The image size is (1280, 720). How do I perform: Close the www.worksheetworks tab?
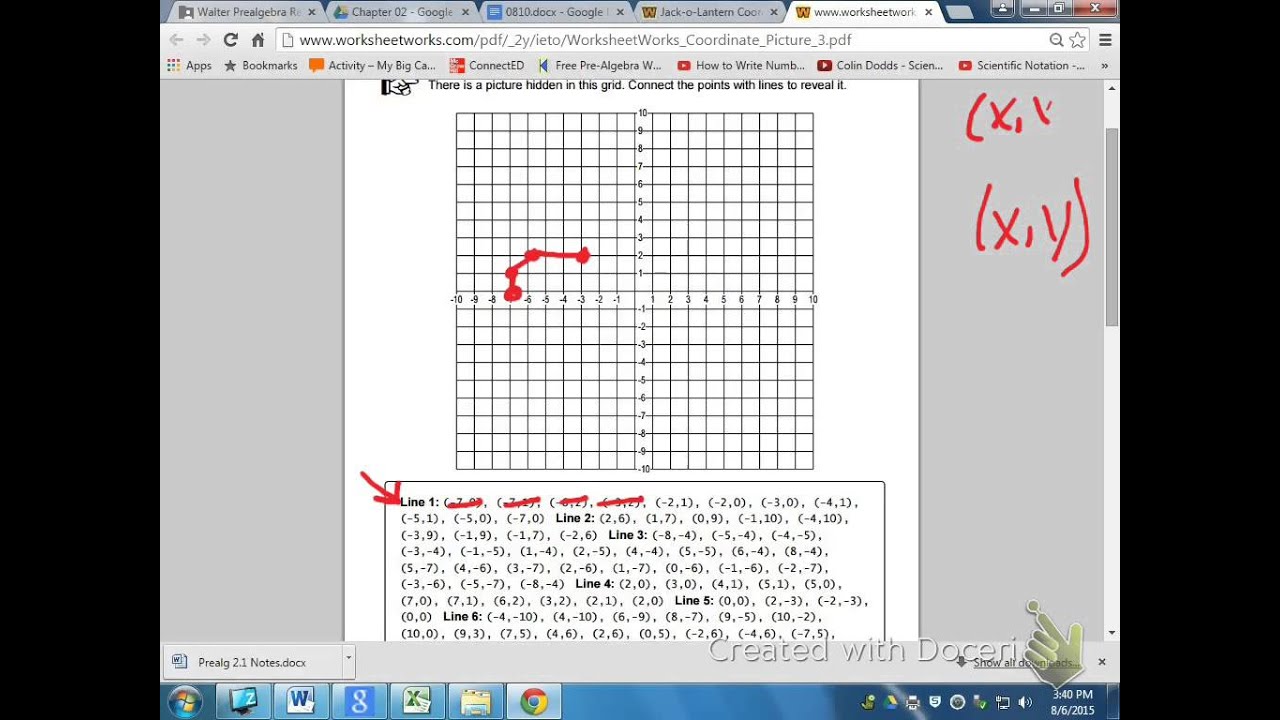928,12
